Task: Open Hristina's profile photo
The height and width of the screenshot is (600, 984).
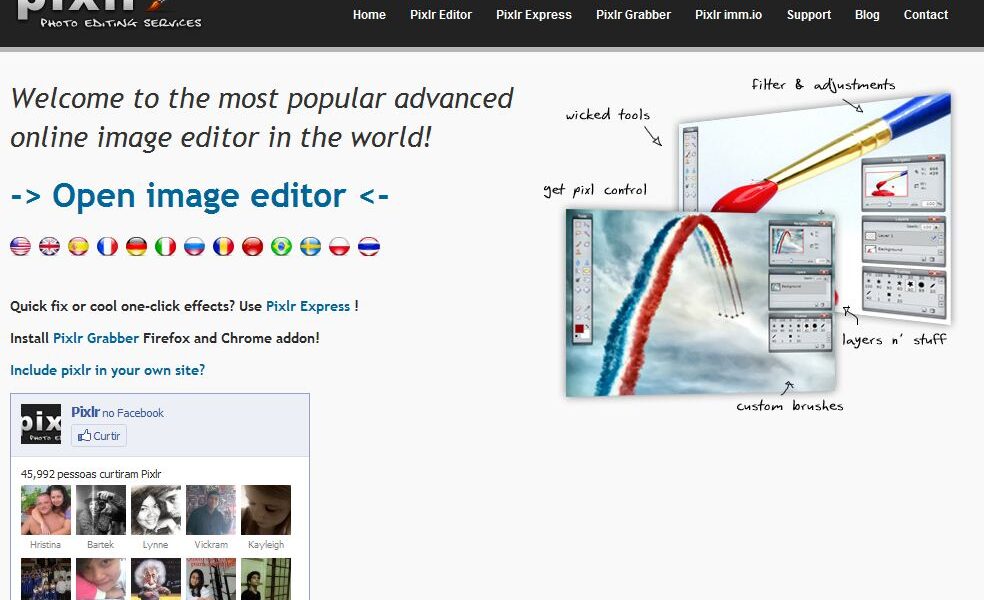Action: pos(46,510)
